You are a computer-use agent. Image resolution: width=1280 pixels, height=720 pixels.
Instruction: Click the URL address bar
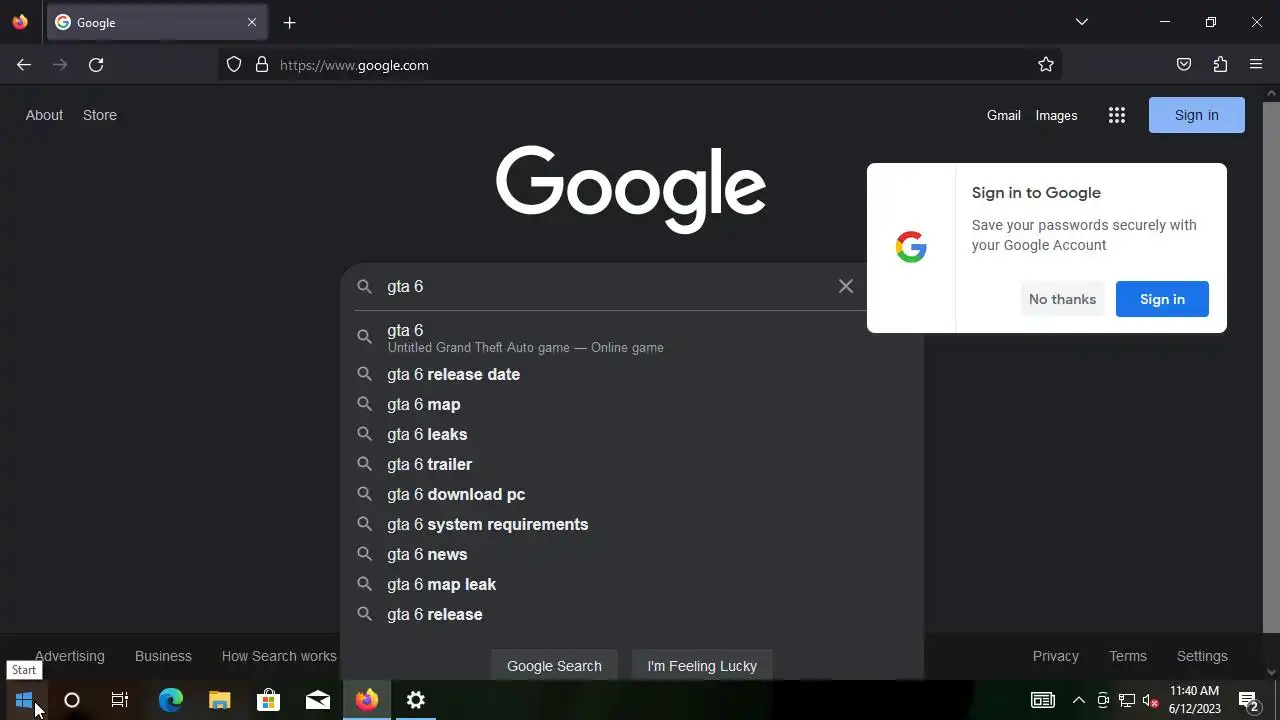(x=640, y=65)
